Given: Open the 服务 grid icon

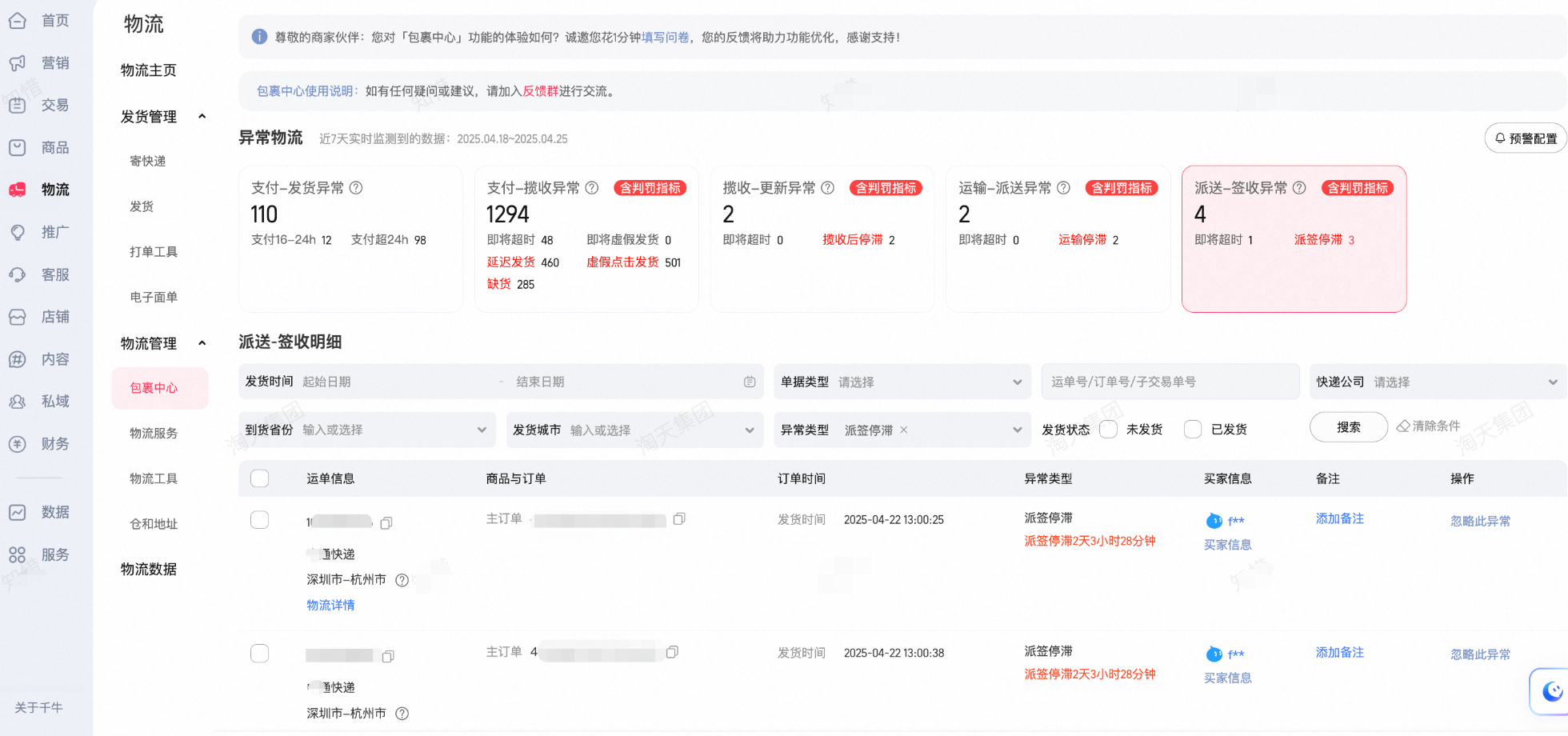Looking at the screenshot, I should (x=18, y=554).
